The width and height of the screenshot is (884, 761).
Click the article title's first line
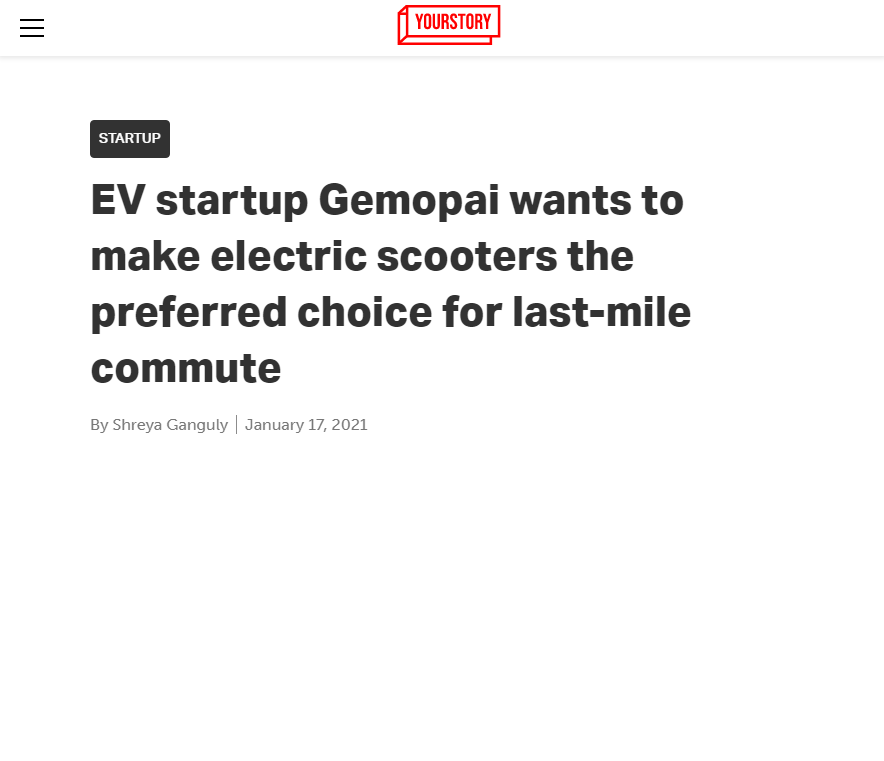point(387,199)
